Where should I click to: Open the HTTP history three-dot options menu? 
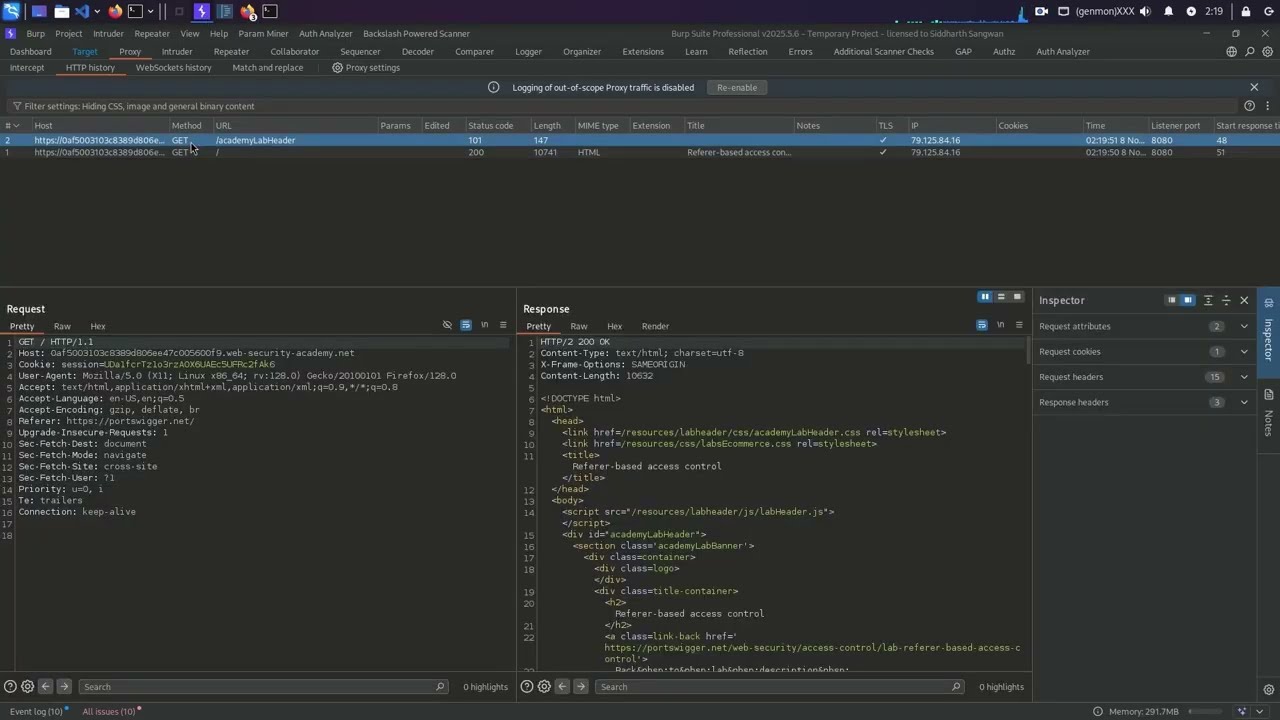coord(1267,106)
